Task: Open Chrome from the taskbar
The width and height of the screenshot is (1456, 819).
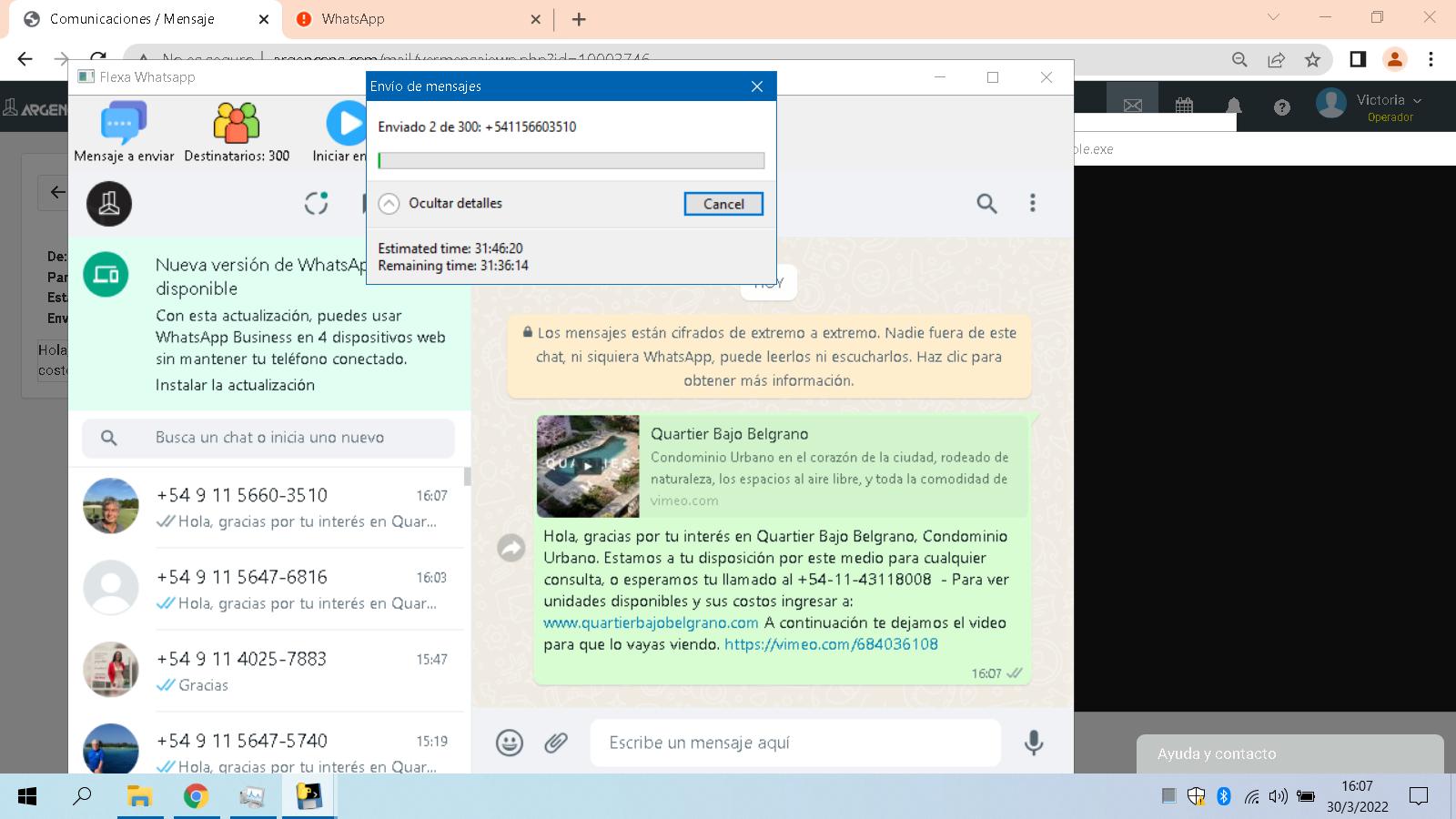Action: click(x=196, y=796)
